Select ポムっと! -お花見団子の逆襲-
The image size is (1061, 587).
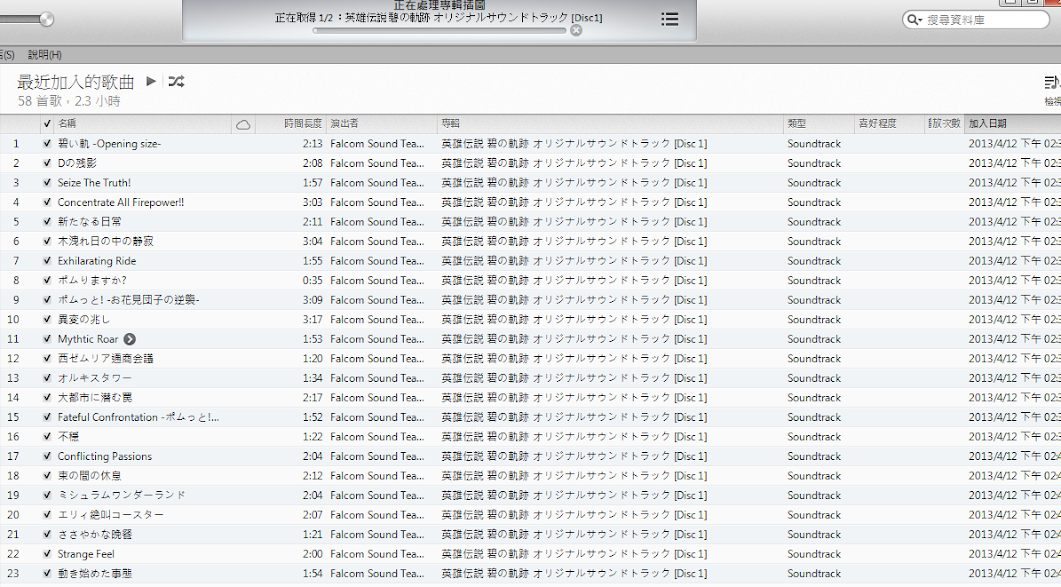129,300
